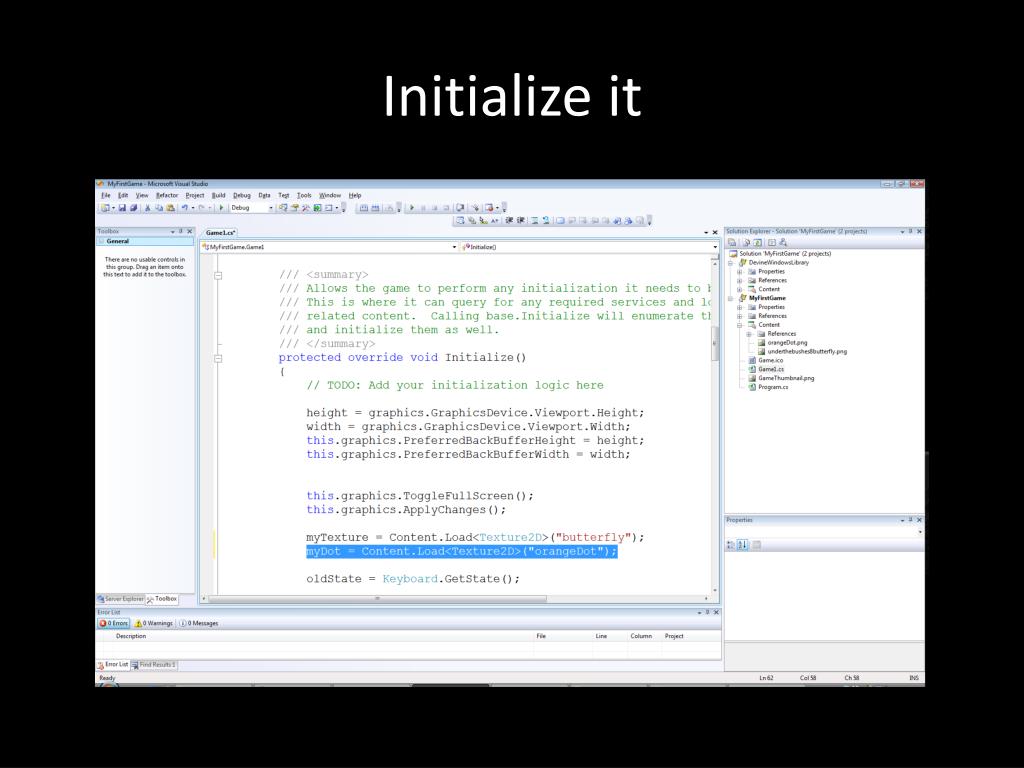Collapse the MyFirstGame Content folder node
1024x768 pixels.
(739, 325)
